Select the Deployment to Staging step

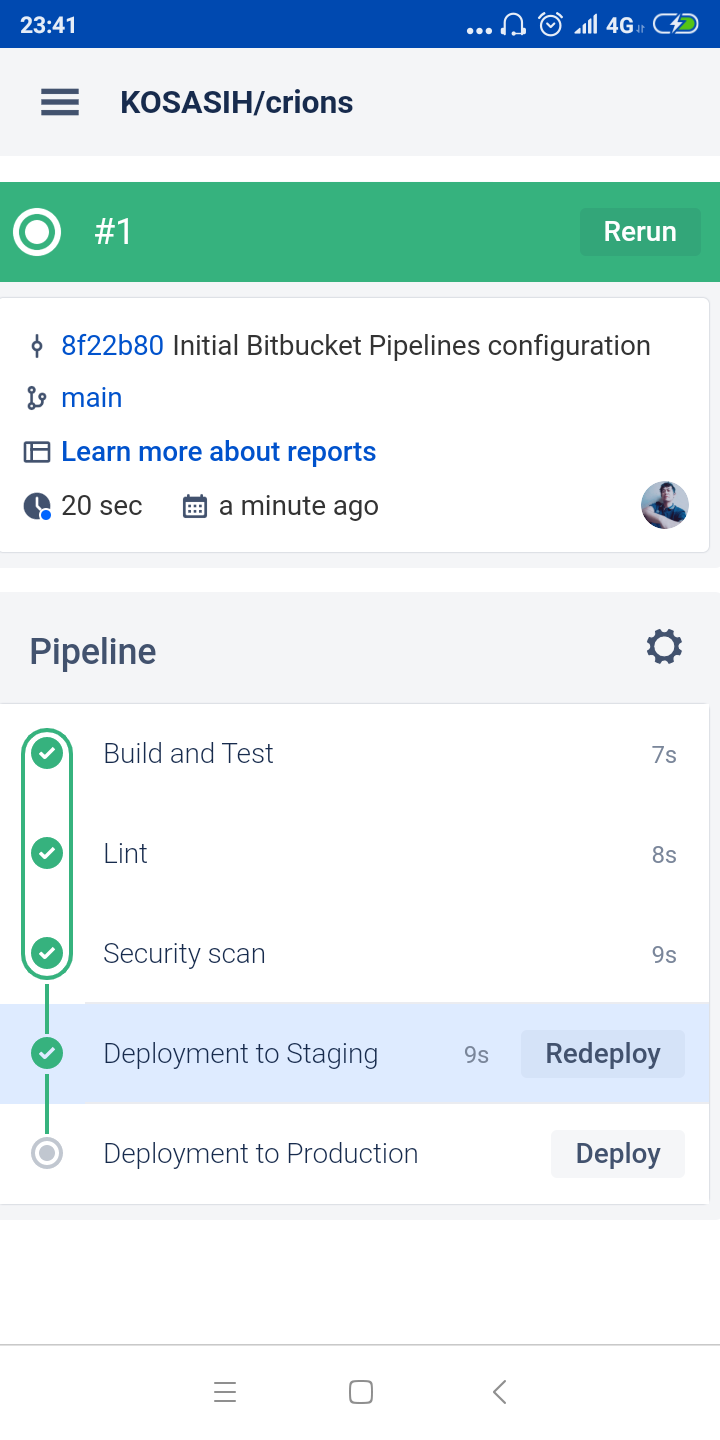(x=240, y=1054)
